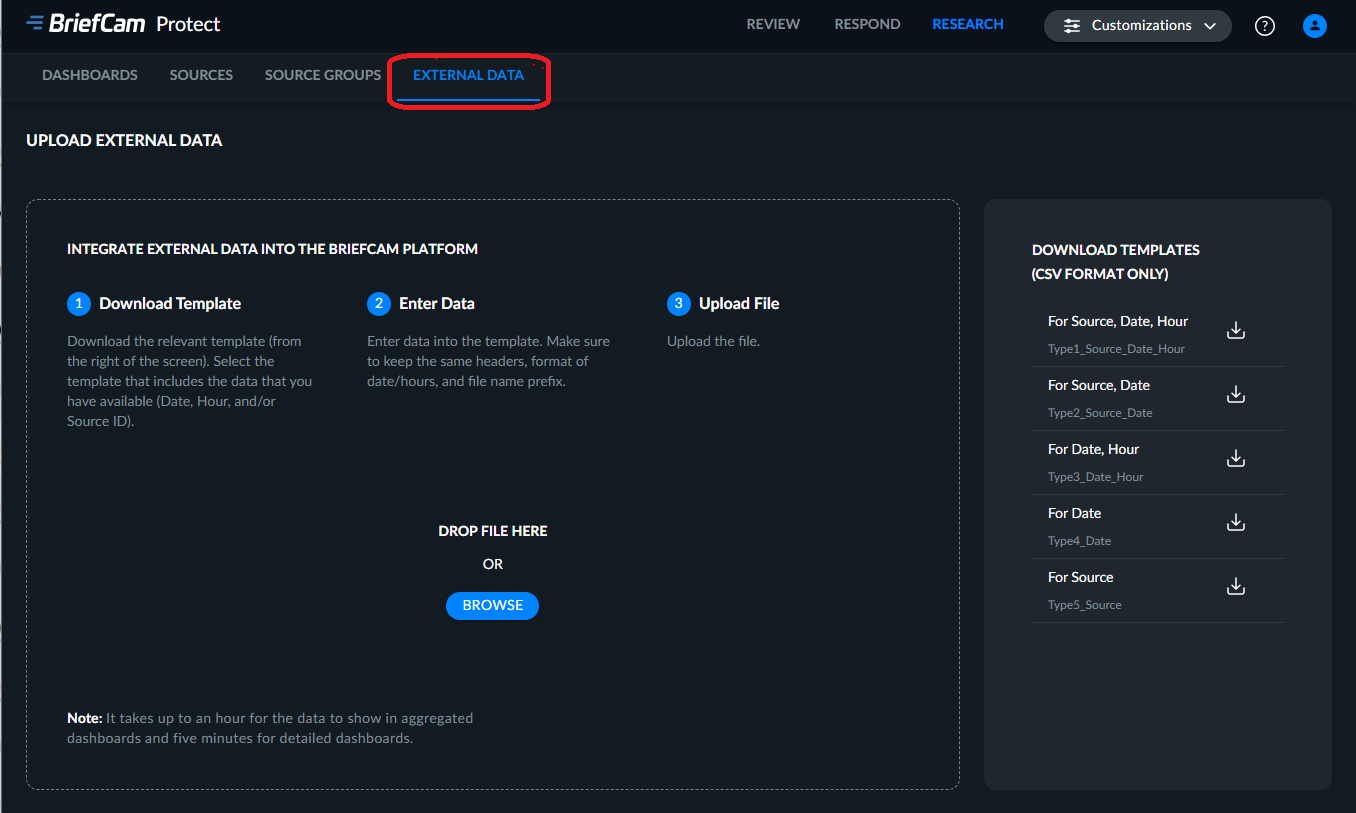1356x813 pixels.
Task: Open the help question mark icon
Action: point(1265,26)
